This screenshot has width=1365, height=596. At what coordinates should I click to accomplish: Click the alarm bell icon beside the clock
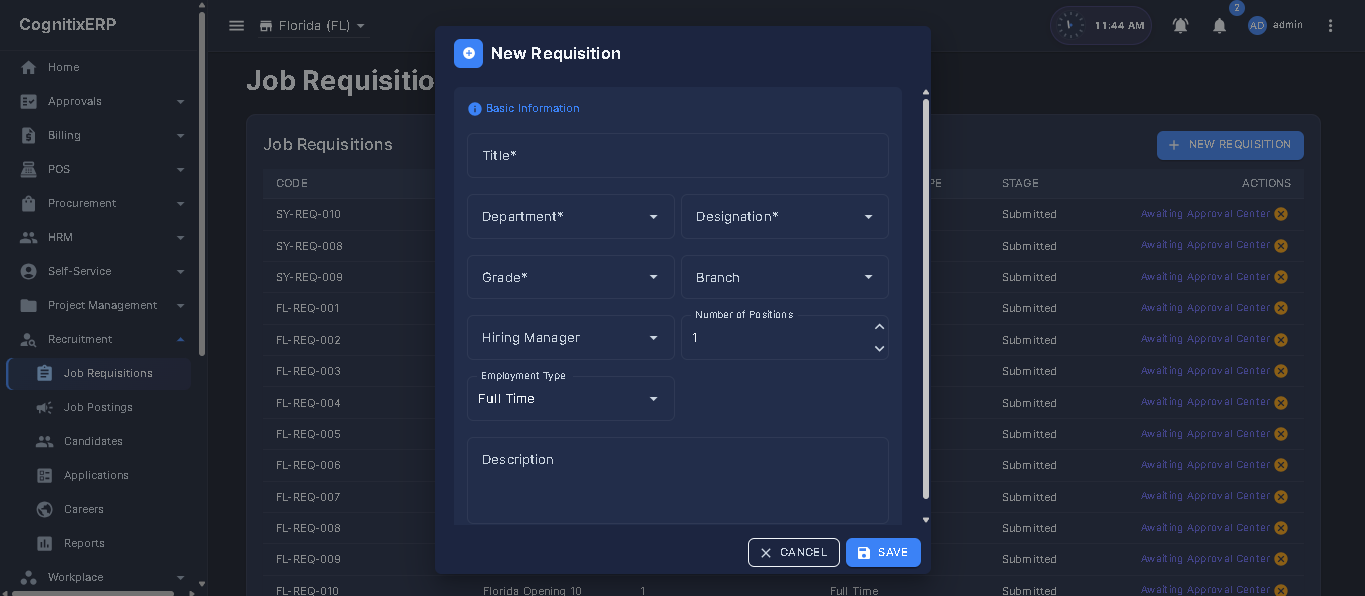pos(1181,26)
